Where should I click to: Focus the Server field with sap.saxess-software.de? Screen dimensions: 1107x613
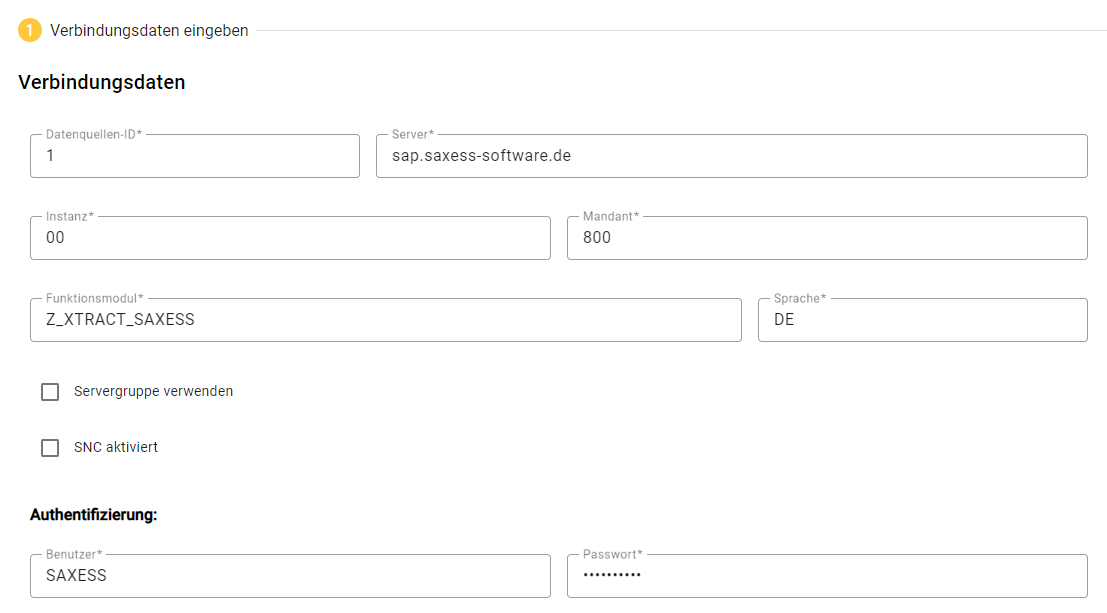click(x=731, y=157)
